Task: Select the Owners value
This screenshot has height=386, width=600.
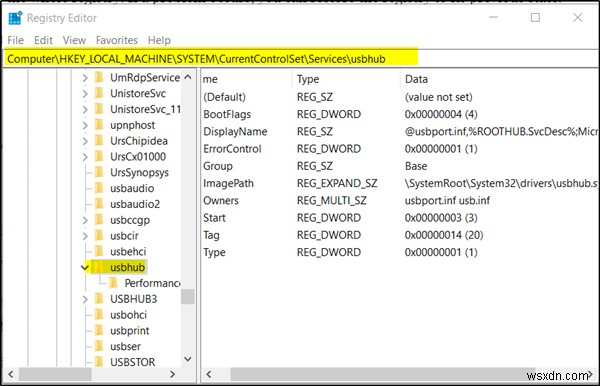Action: point(221,200)
